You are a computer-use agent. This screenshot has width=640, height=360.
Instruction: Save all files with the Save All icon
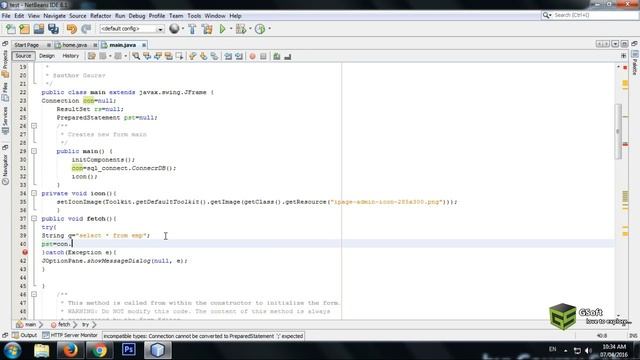pos(53,29)
